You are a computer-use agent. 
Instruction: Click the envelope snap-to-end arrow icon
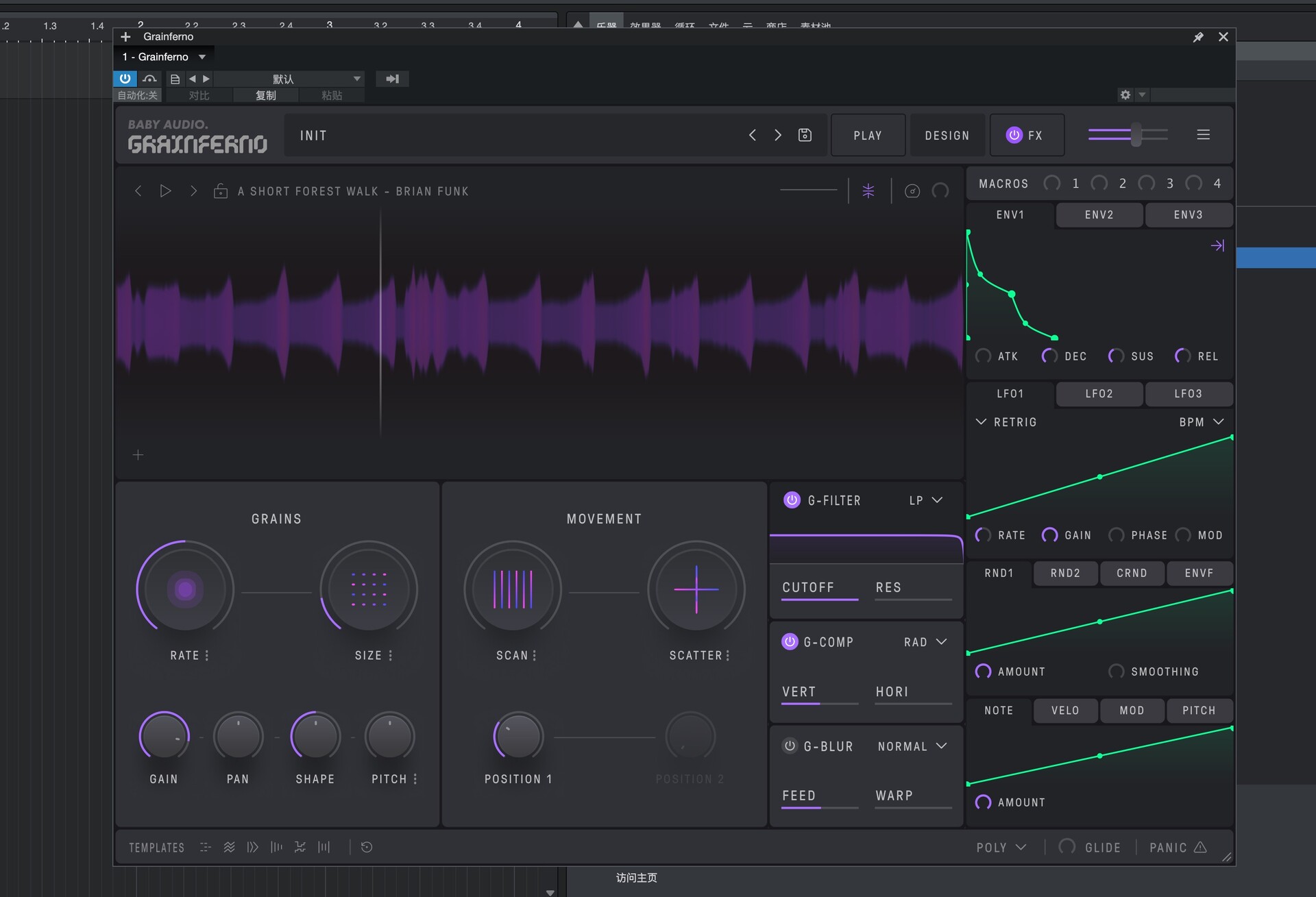[1217, 245]
